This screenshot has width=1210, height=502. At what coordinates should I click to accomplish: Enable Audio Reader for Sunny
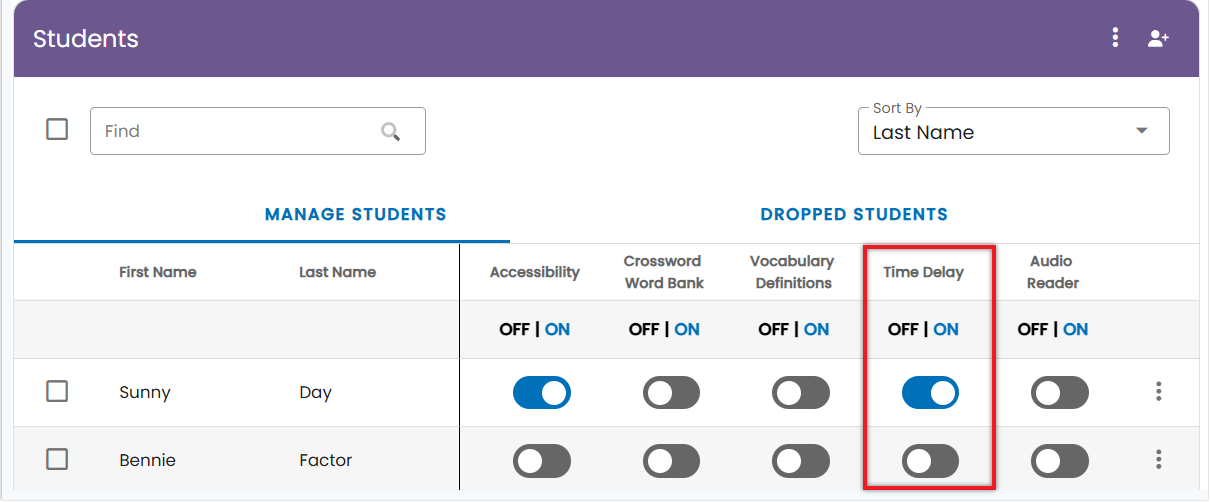coord(1060,393)
